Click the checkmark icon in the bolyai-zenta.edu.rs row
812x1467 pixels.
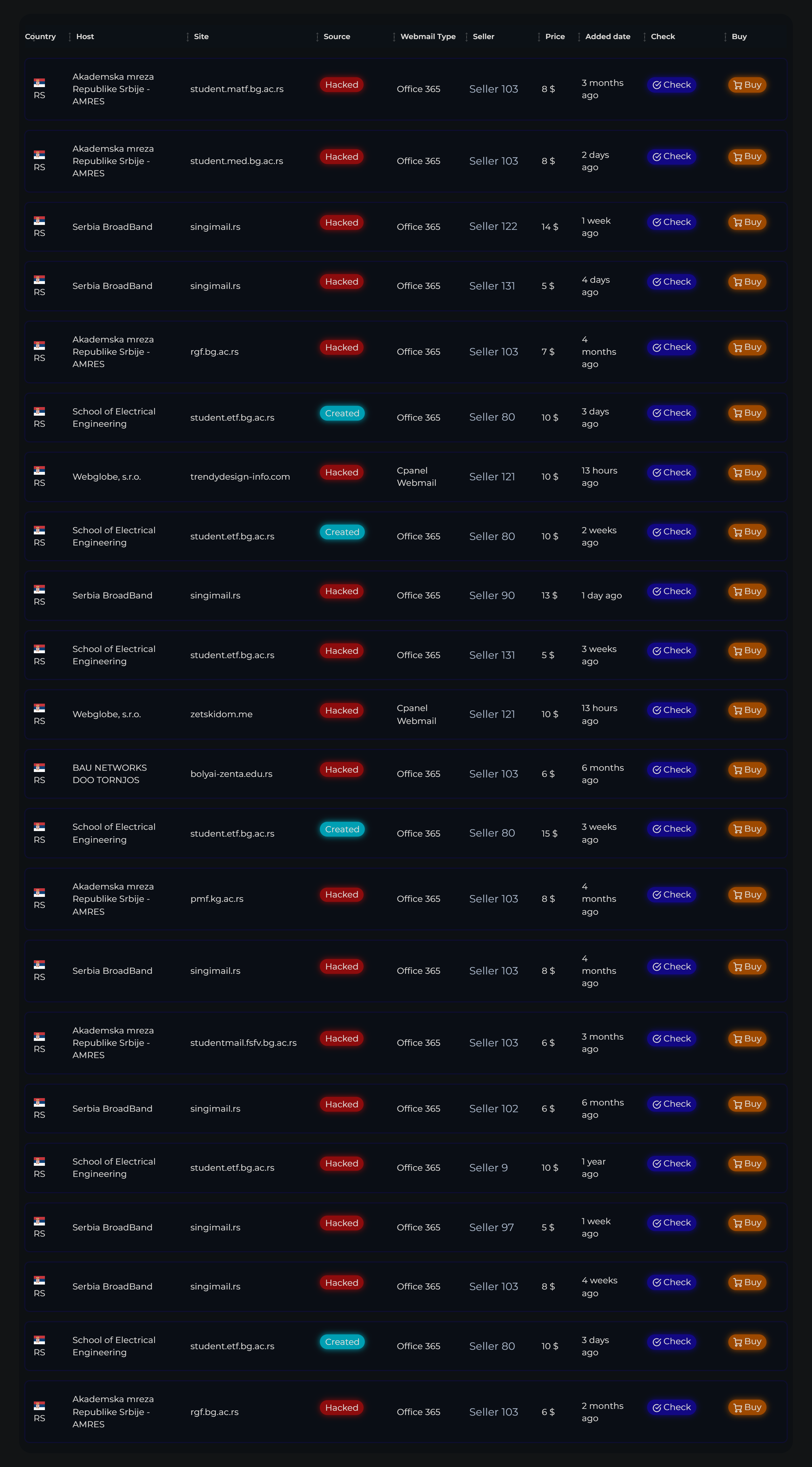pos(657,770)
